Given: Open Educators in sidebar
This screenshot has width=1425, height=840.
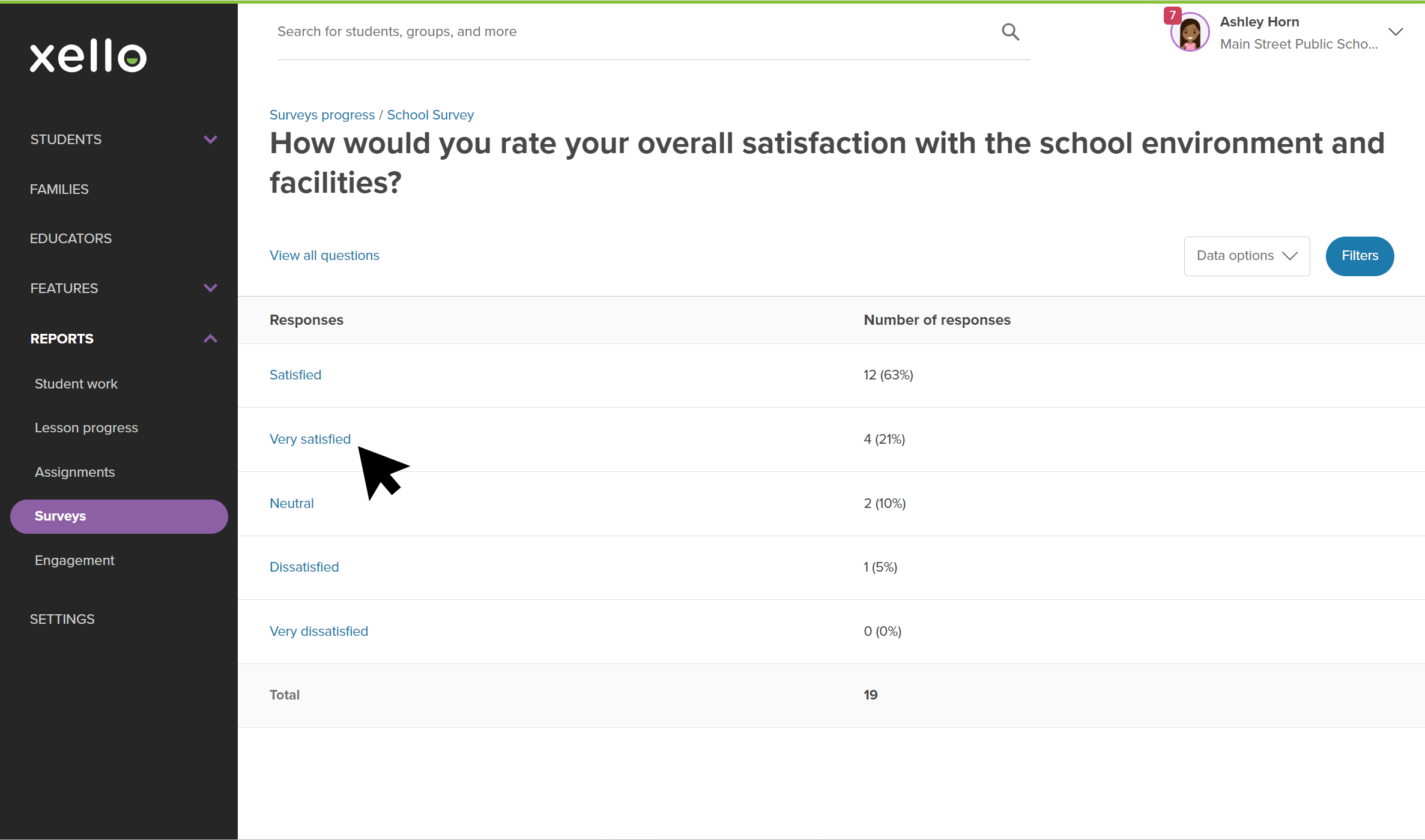Looking at the screenshot, I should point(71,238).
